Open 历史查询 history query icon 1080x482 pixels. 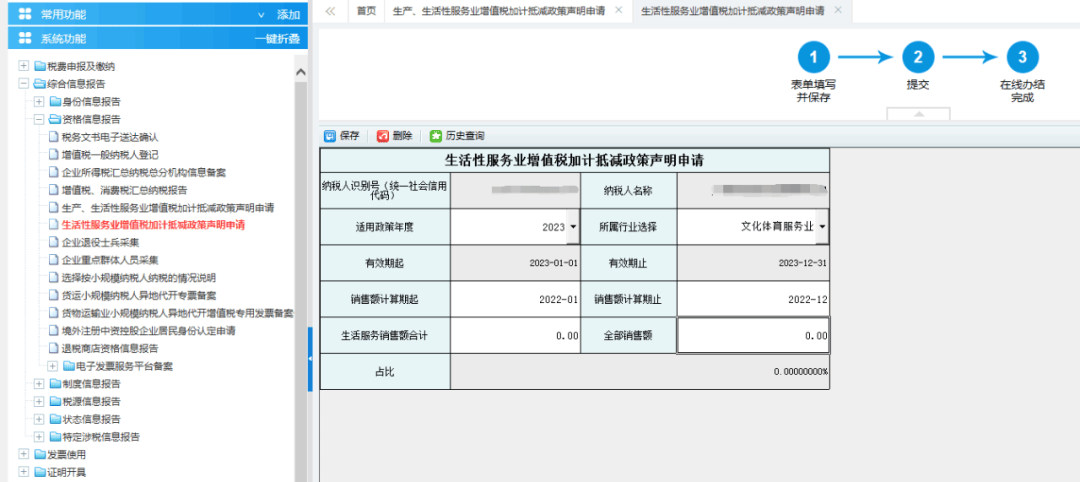(435, 136)
